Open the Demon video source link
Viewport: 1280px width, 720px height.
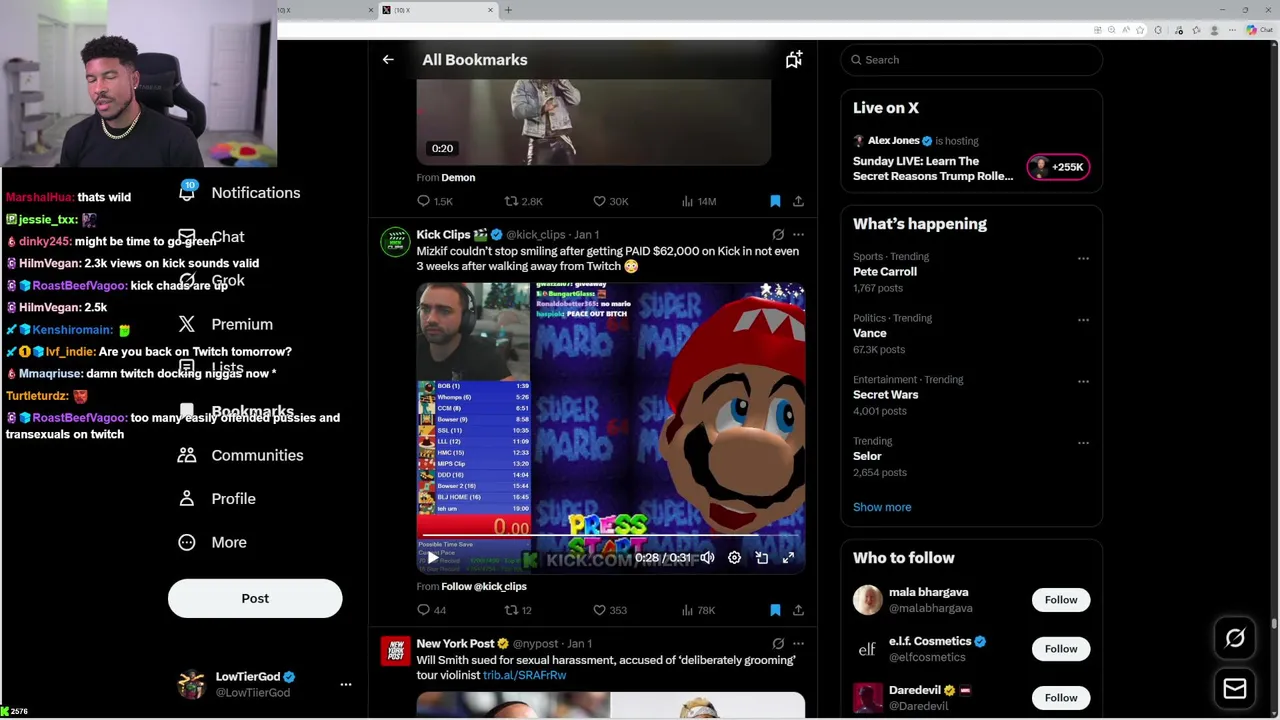pos(458,177)
